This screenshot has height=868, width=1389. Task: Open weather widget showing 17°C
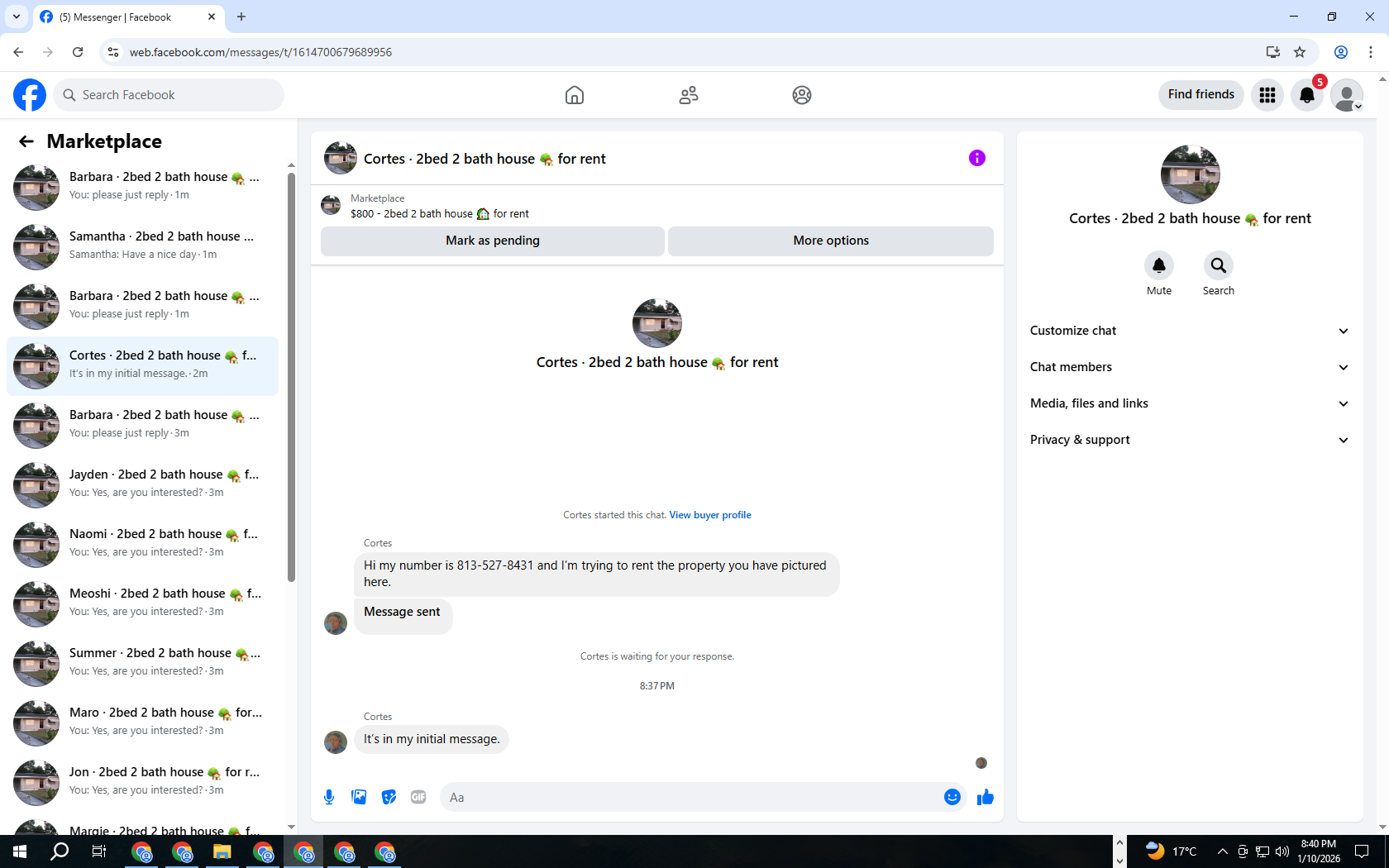click(x=1172, y=851)
